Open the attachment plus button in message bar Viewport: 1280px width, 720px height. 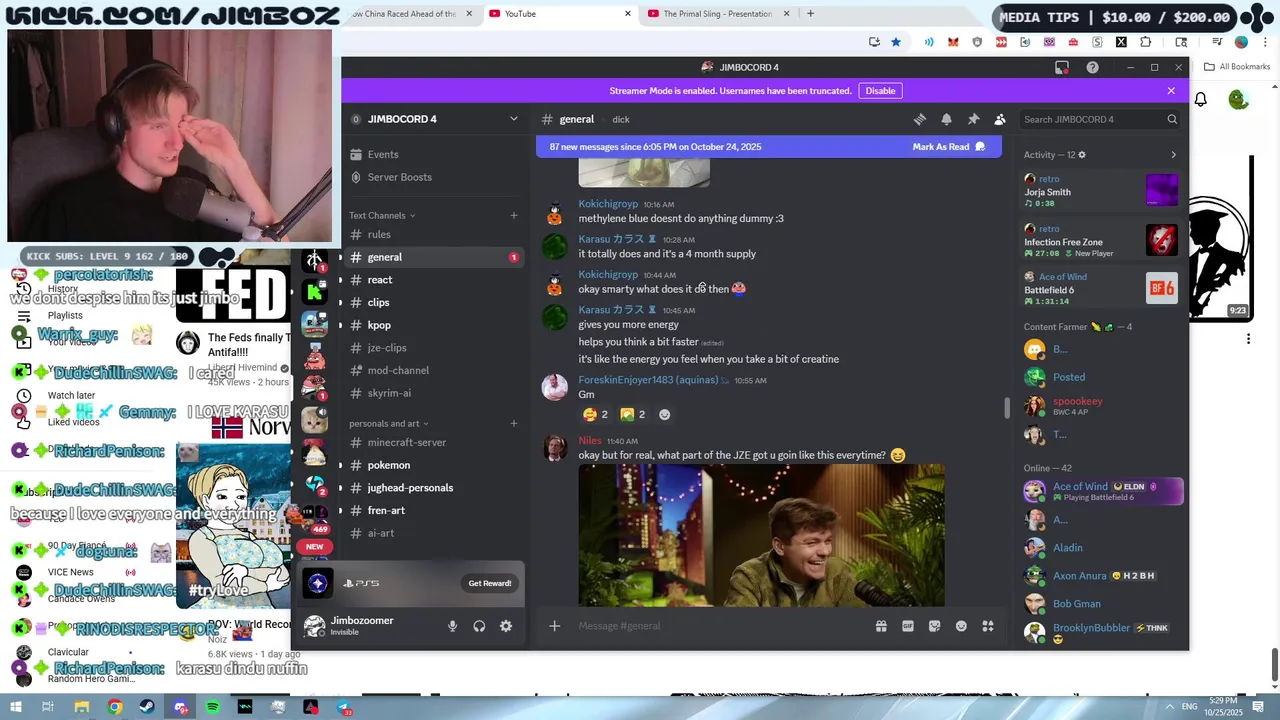pos(554,626)
